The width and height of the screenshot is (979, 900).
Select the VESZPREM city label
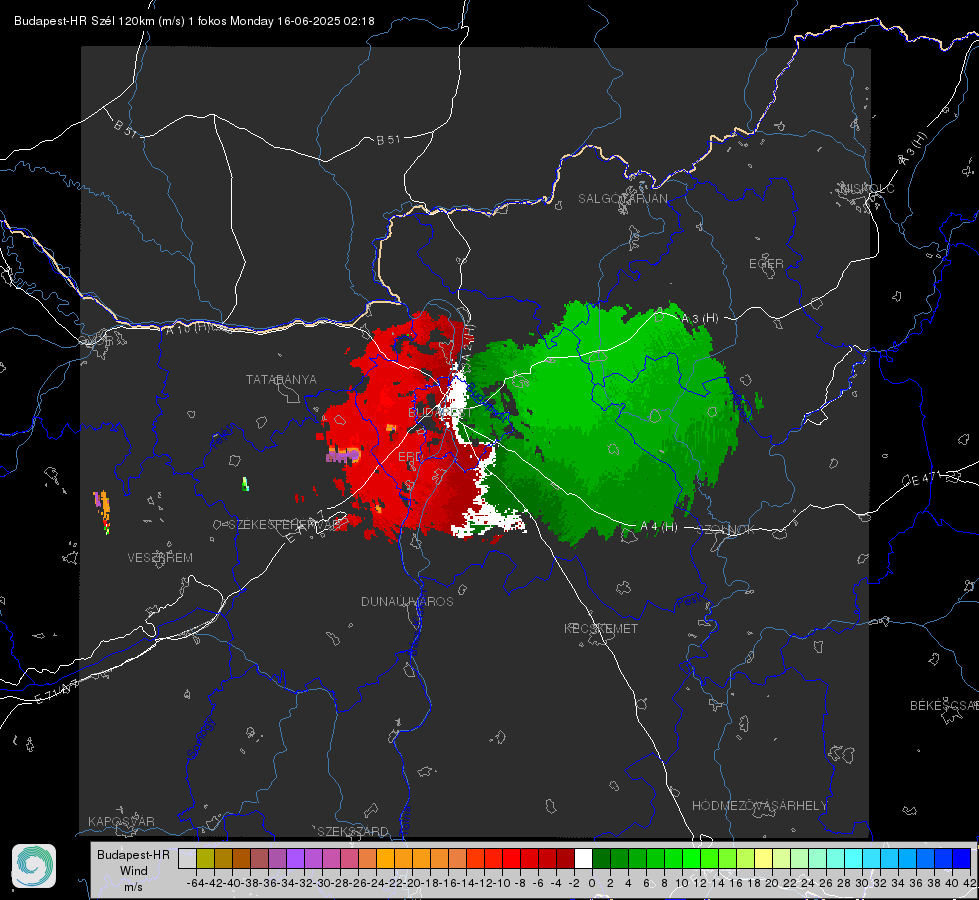click(x=160, y=557)
